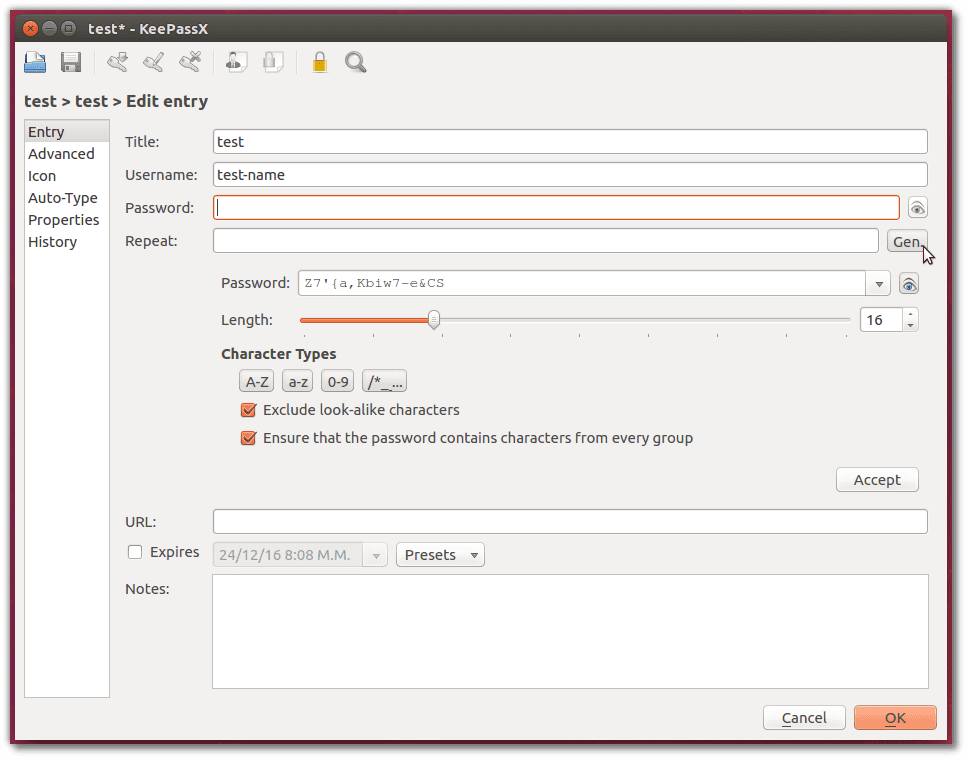Screen dimensions: 968x760
Task: Click the open database toolbar icon
Action: 35,62
